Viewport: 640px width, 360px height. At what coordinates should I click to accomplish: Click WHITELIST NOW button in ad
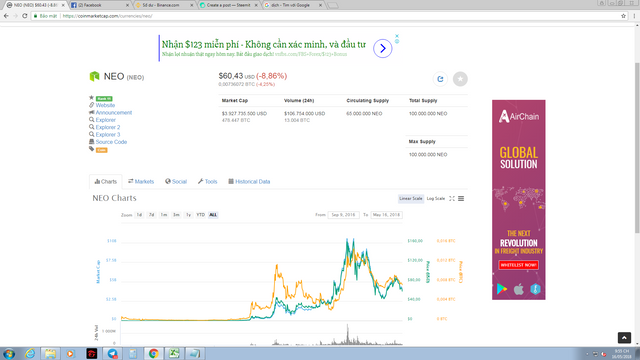518,265
